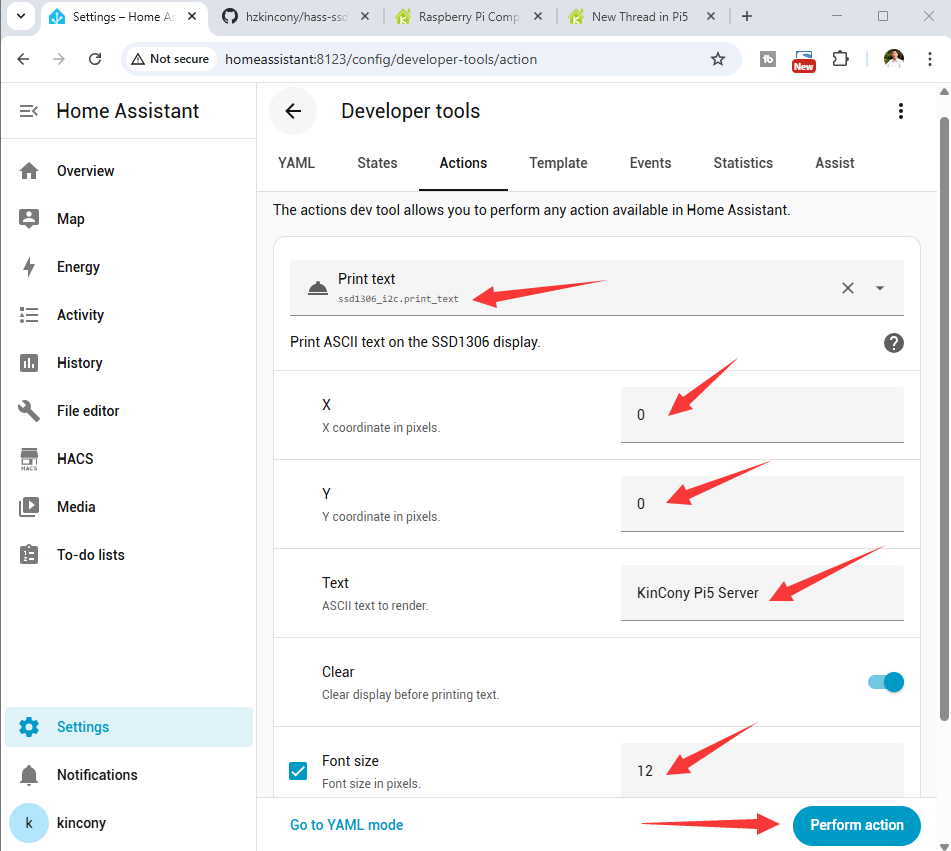Open the Statistics tab

coord(743,163)
